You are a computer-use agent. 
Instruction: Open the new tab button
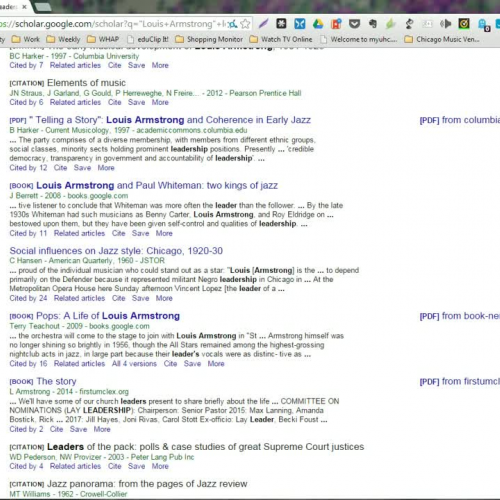tap(42, 7)
